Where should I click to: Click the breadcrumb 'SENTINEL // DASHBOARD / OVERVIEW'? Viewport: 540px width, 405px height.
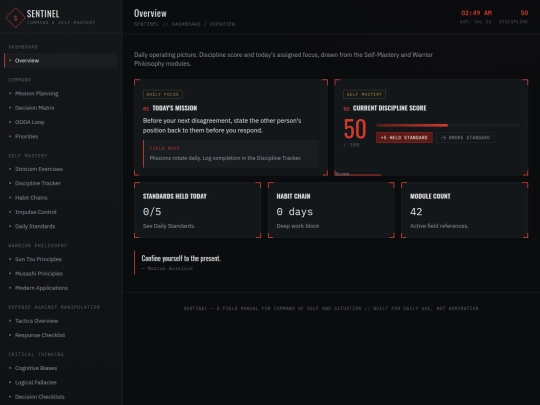pos(185,24)
